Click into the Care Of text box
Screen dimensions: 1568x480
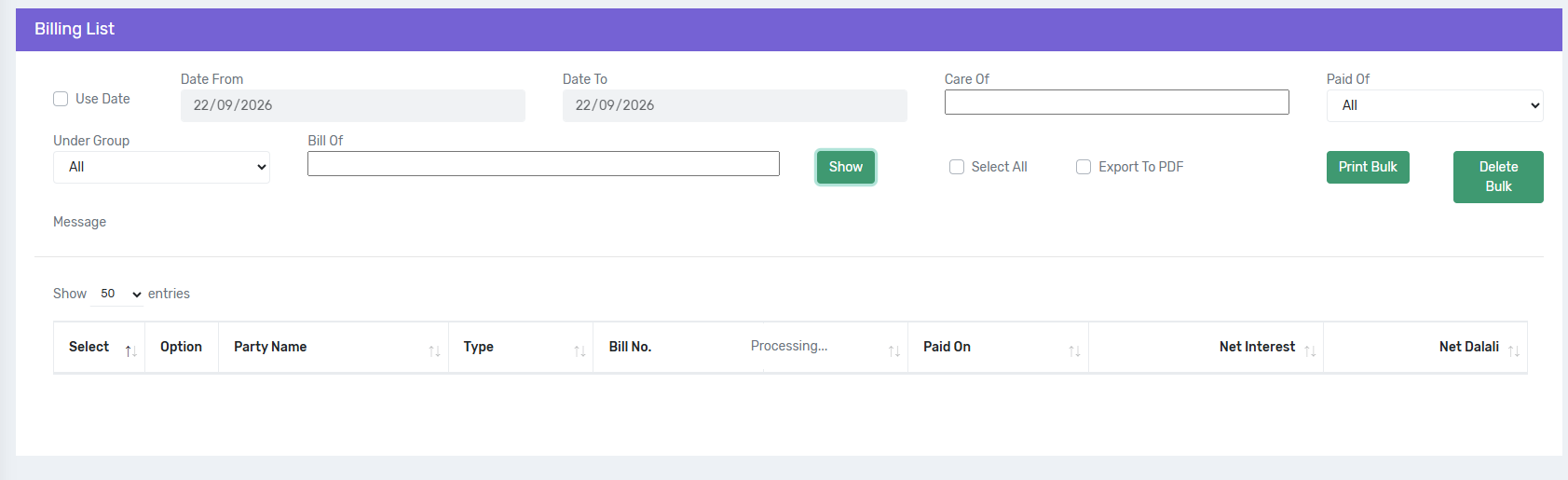[1117, 102]
